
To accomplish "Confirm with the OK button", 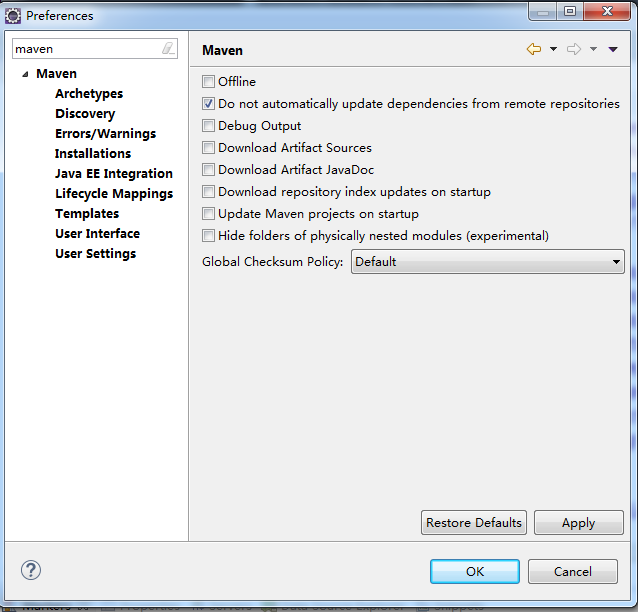I will 475,571.
